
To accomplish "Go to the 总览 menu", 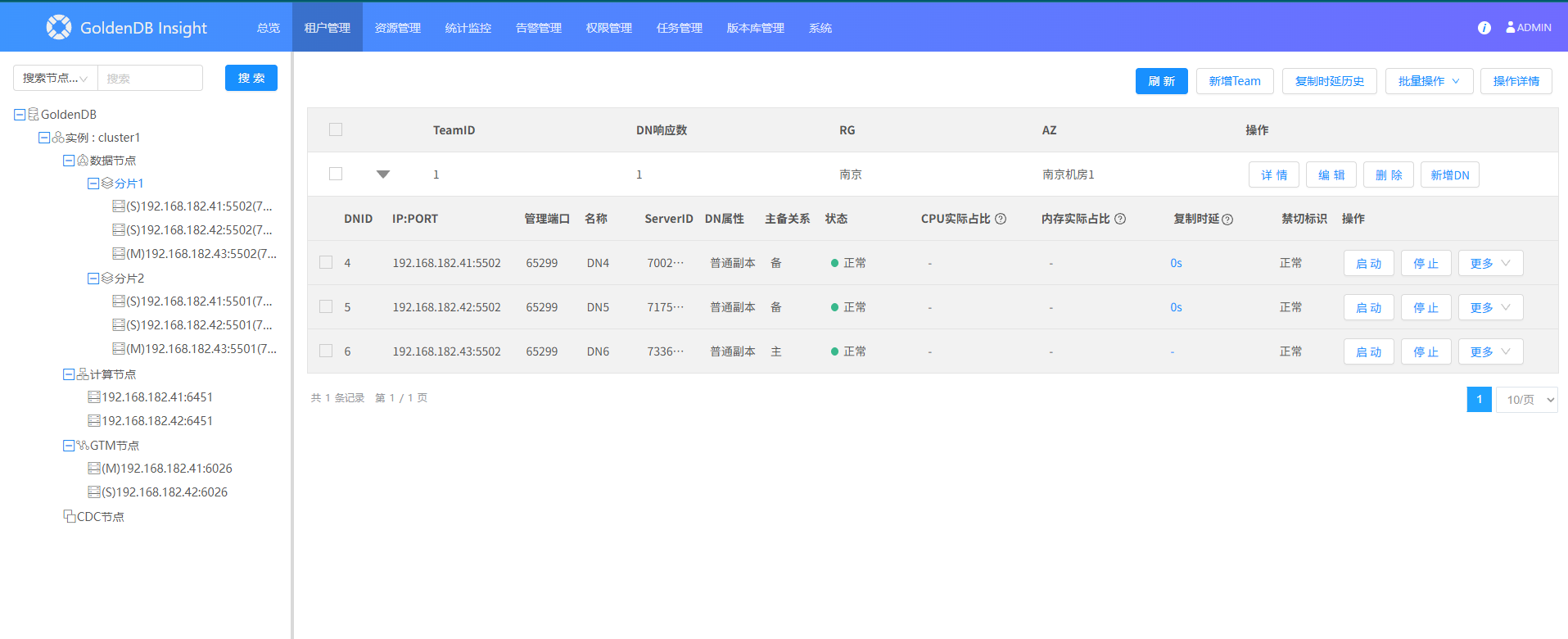I will click(269, 28).
